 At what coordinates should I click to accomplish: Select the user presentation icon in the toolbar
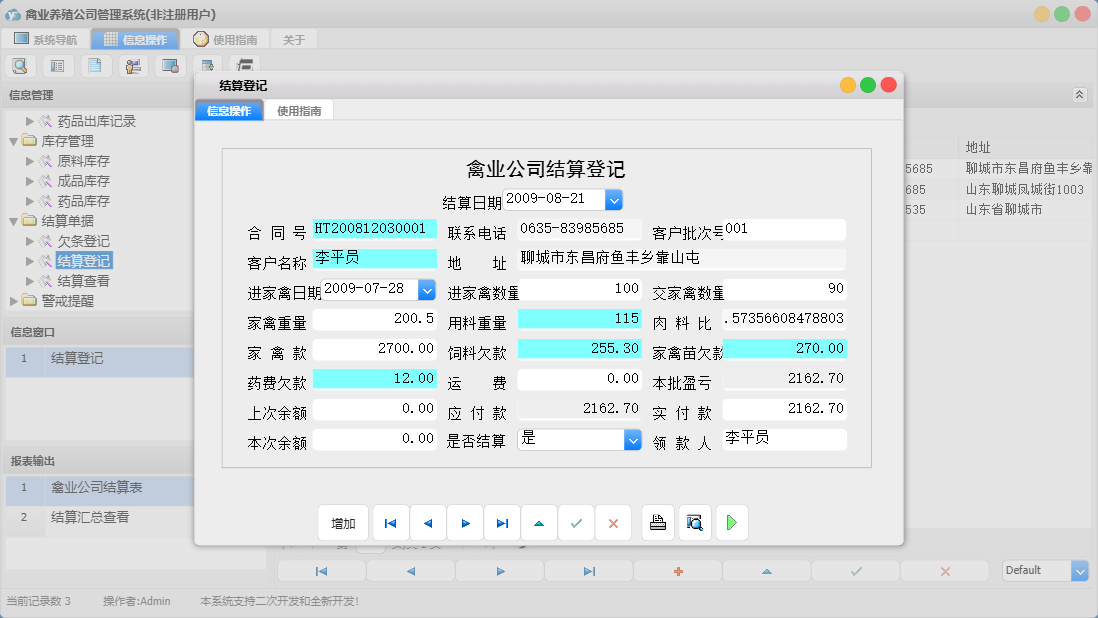coord(132,65)
